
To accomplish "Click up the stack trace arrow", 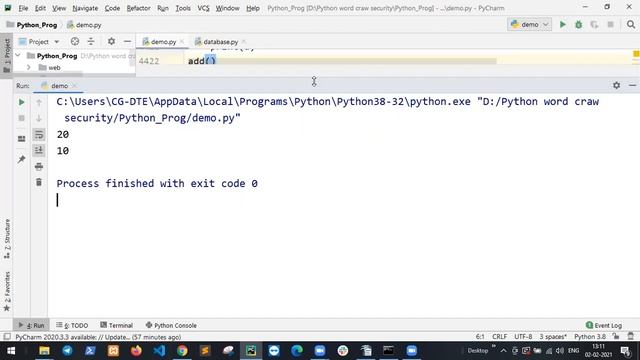I will pos(39,102).
